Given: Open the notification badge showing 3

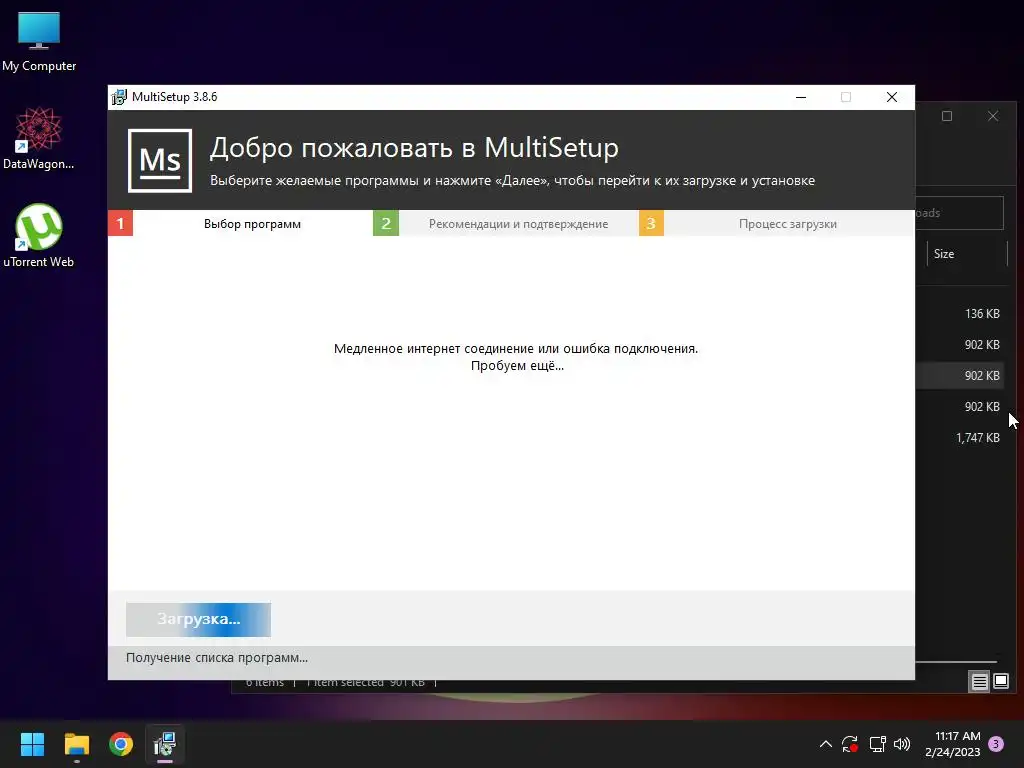Looking at the screenshot, I should click(x=996, y=744).
